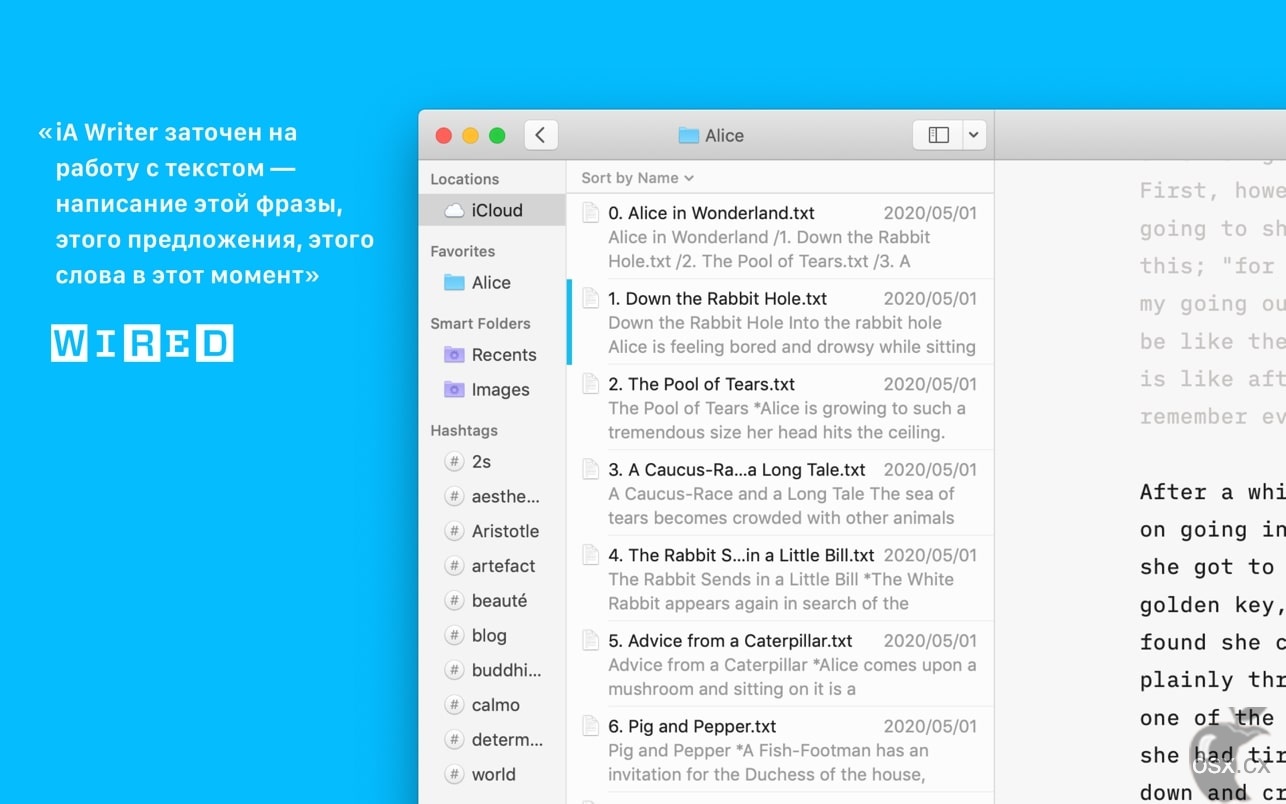1286x804 pixels.
Task: Click document icon of Advice from a Caterpillar.txt
Action: 591,640
